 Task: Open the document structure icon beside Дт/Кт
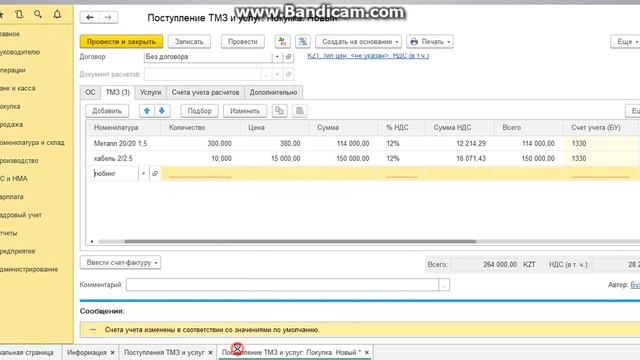302,42
